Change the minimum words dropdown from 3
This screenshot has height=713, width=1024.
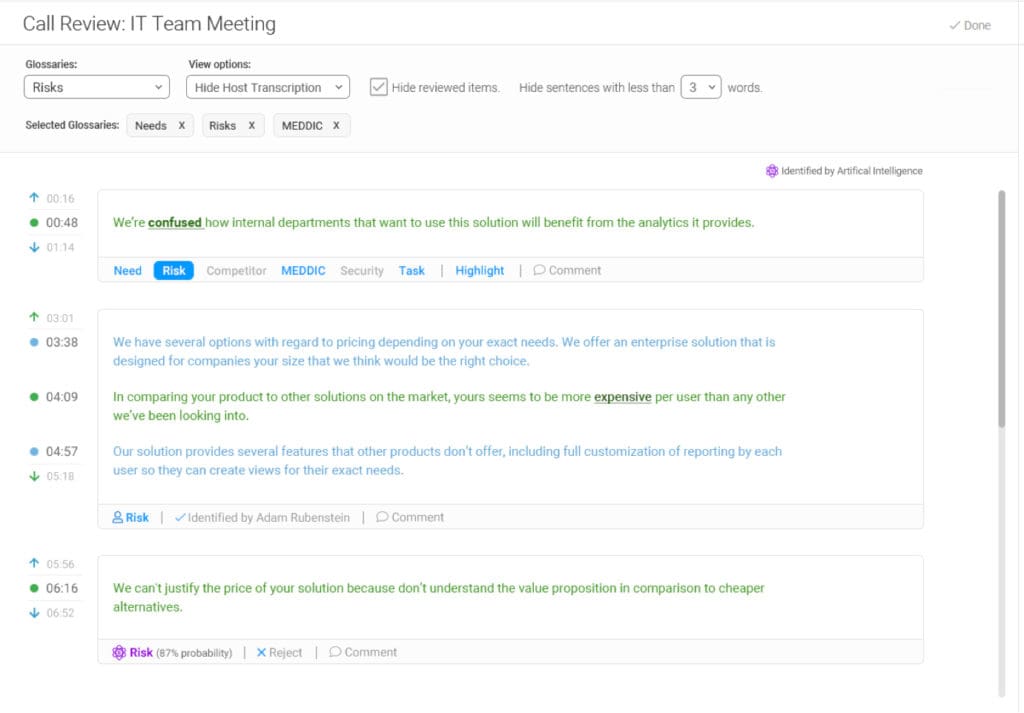[701, 87]
